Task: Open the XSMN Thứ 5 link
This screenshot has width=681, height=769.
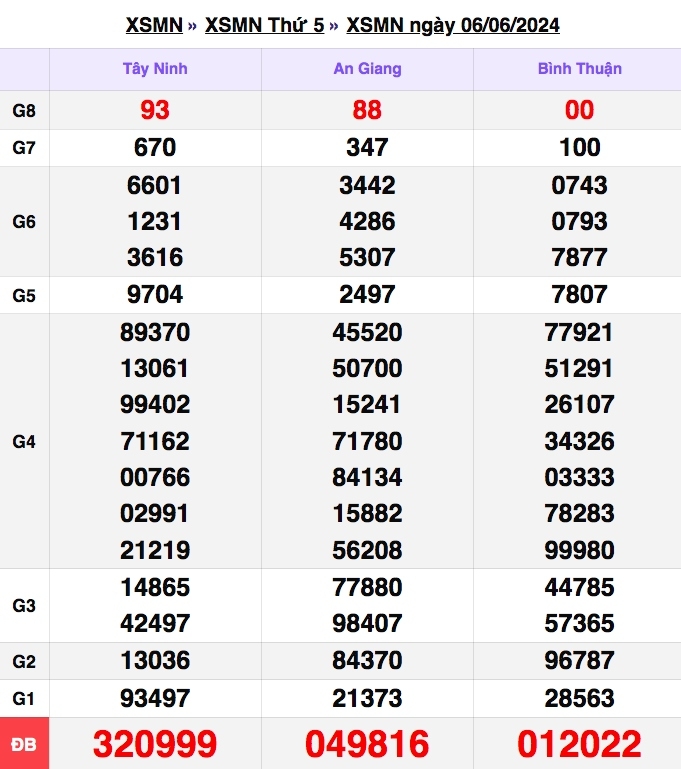Action: point(265,25)
